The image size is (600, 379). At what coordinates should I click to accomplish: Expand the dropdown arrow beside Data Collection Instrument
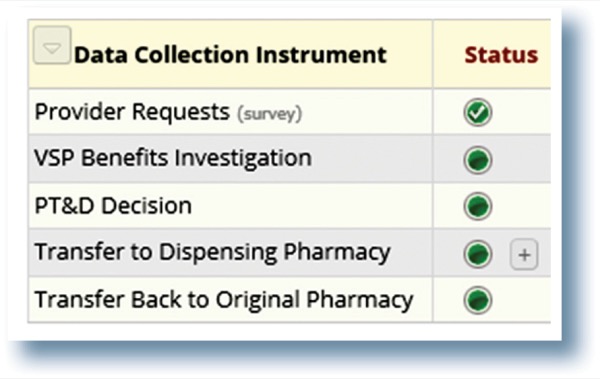click(x=52, y=46)
